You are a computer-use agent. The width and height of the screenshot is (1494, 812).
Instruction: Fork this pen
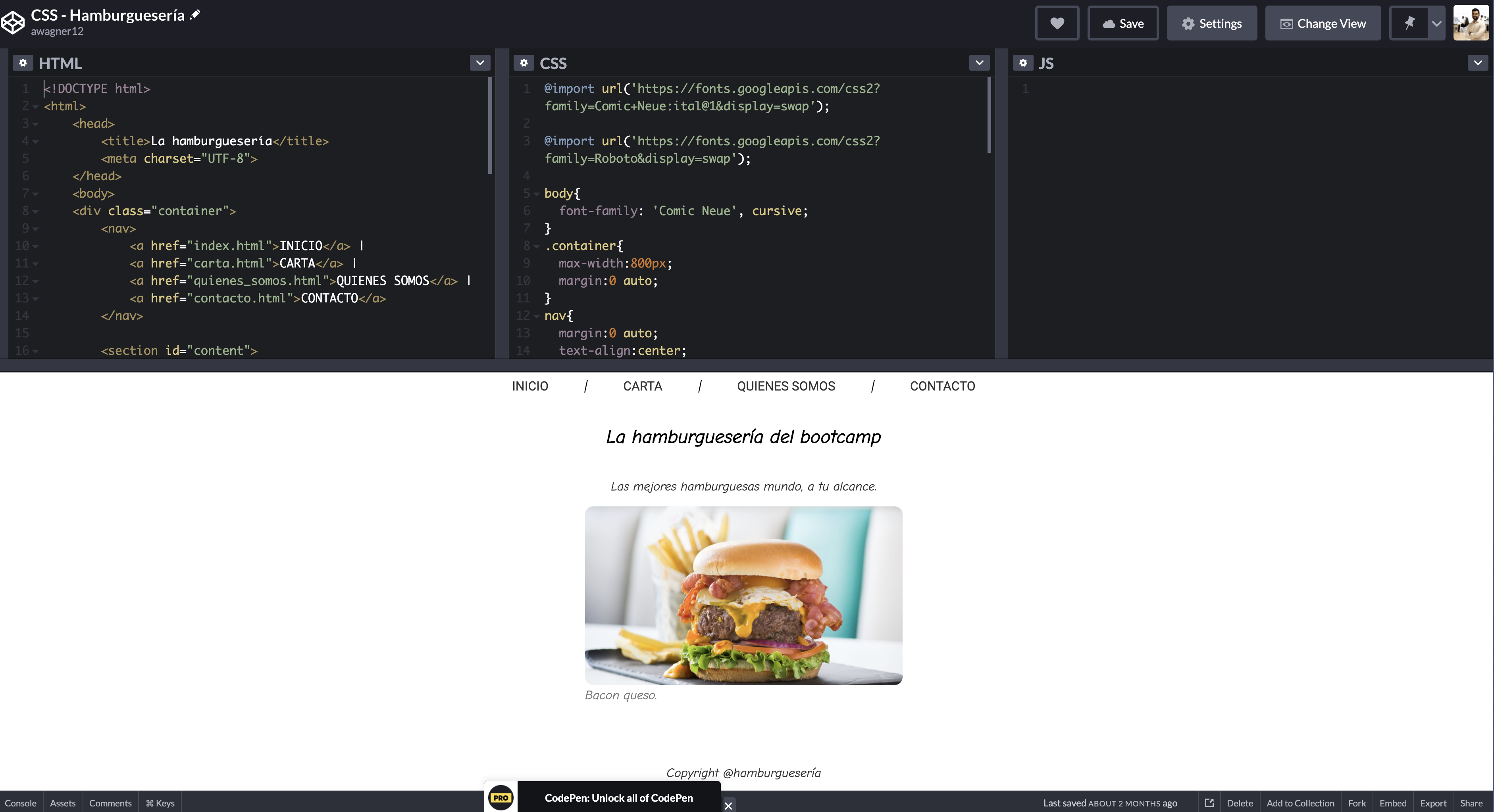click(x=1357, y=803)
